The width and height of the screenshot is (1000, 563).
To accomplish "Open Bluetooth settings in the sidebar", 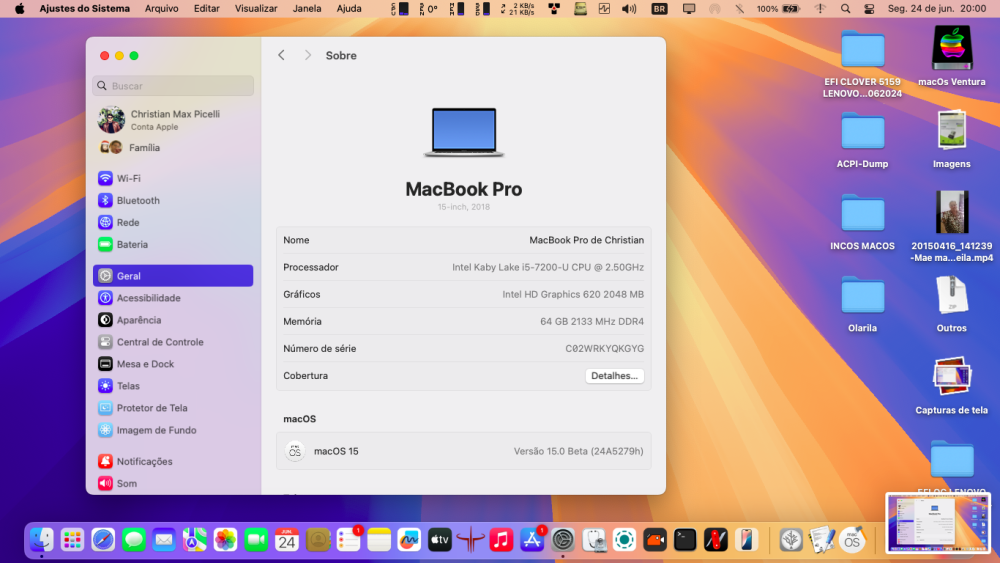I will 173,200.
